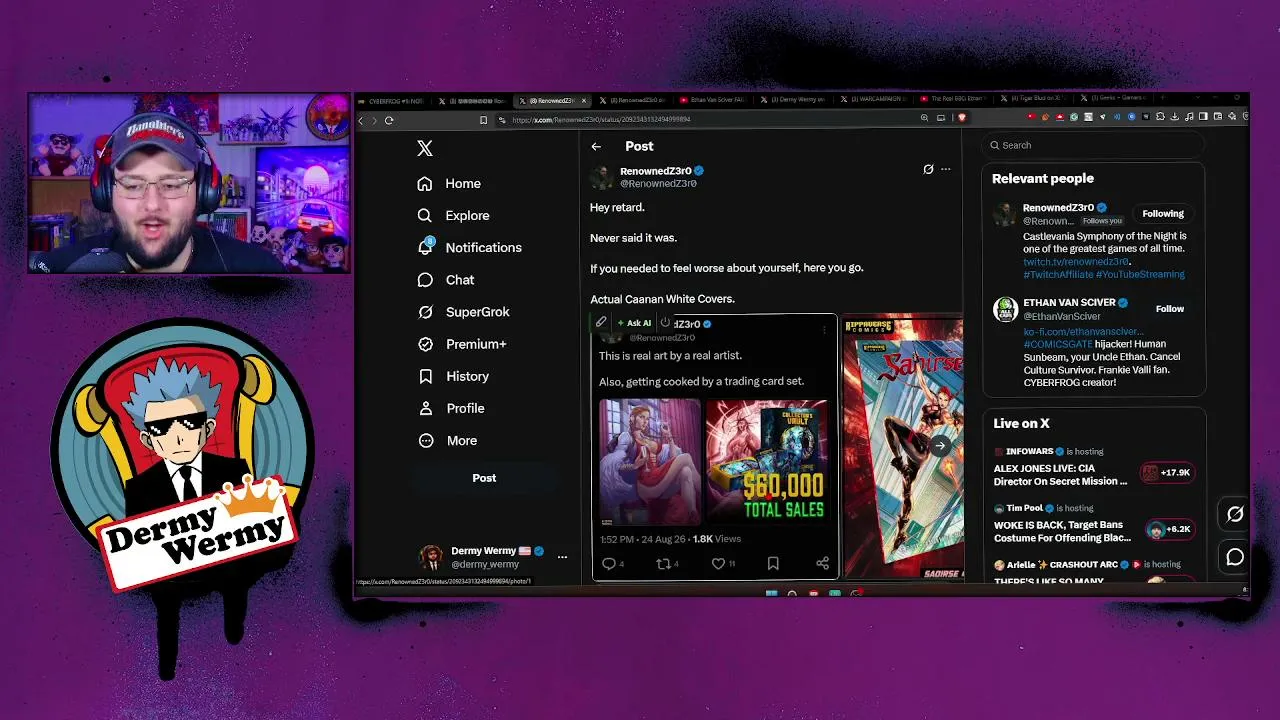The width and height of the screenshot is (1280, 720).
Task: Open the $60,000 Total Sales image
Action: pos(767,462)
